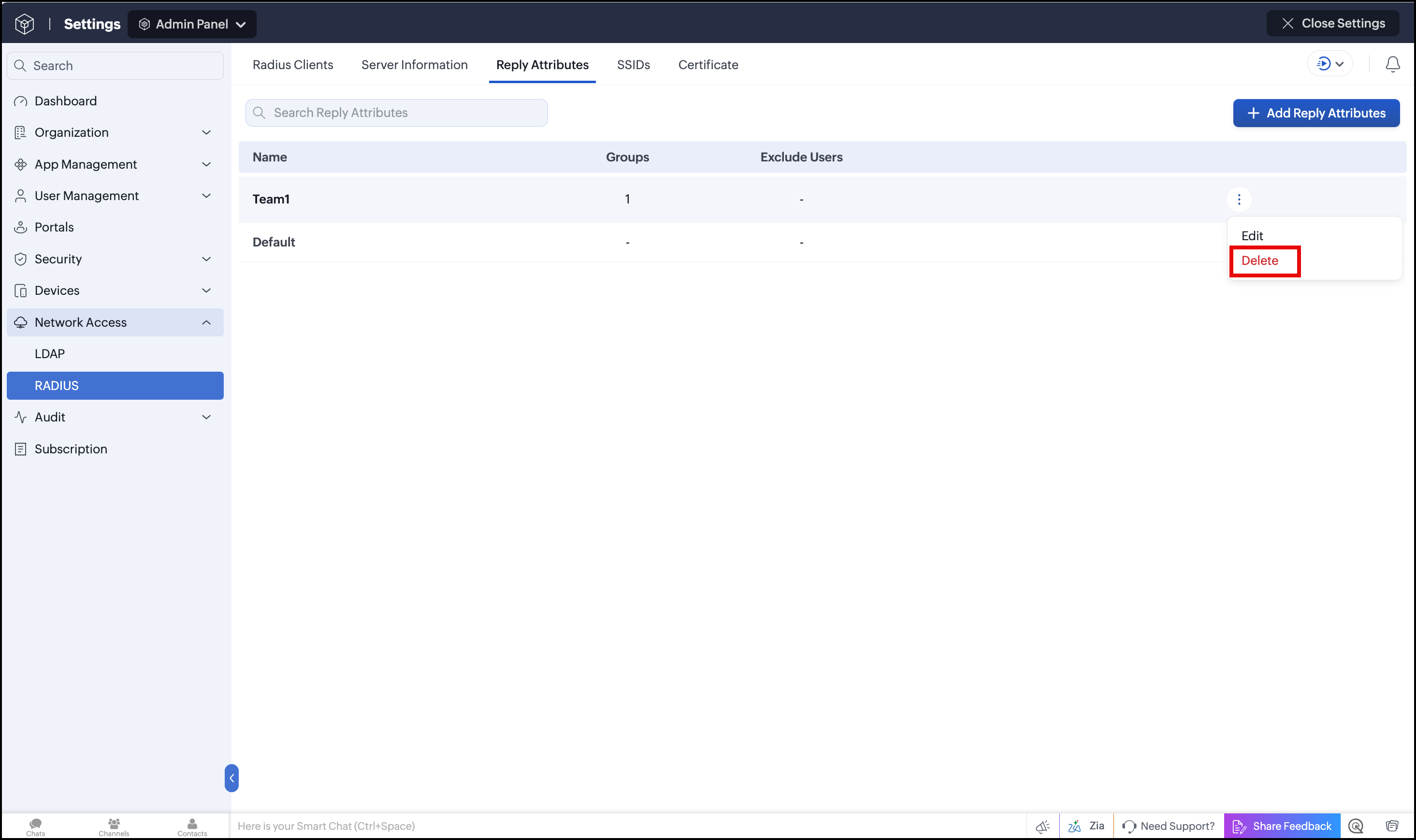
Task: Click the Name column header
Action: click(x=269, y=157)
